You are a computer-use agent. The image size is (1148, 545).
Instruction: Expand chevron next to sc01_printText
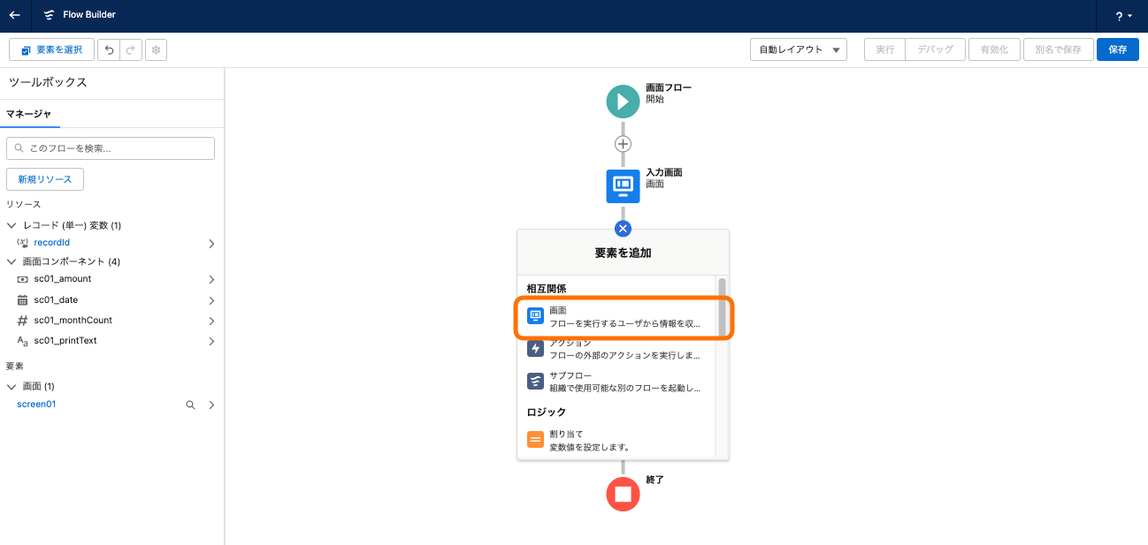[x=211, y=341]
